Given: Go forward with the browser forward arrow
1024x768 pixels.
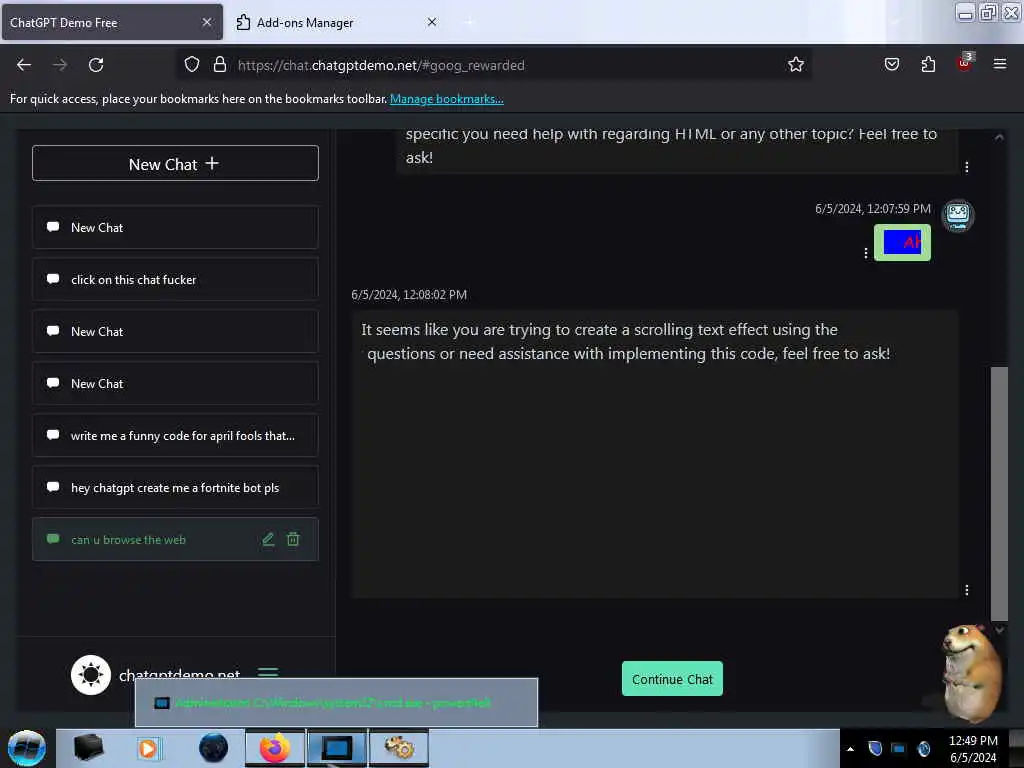Looking at the screenshot, I should pos(59,65).
